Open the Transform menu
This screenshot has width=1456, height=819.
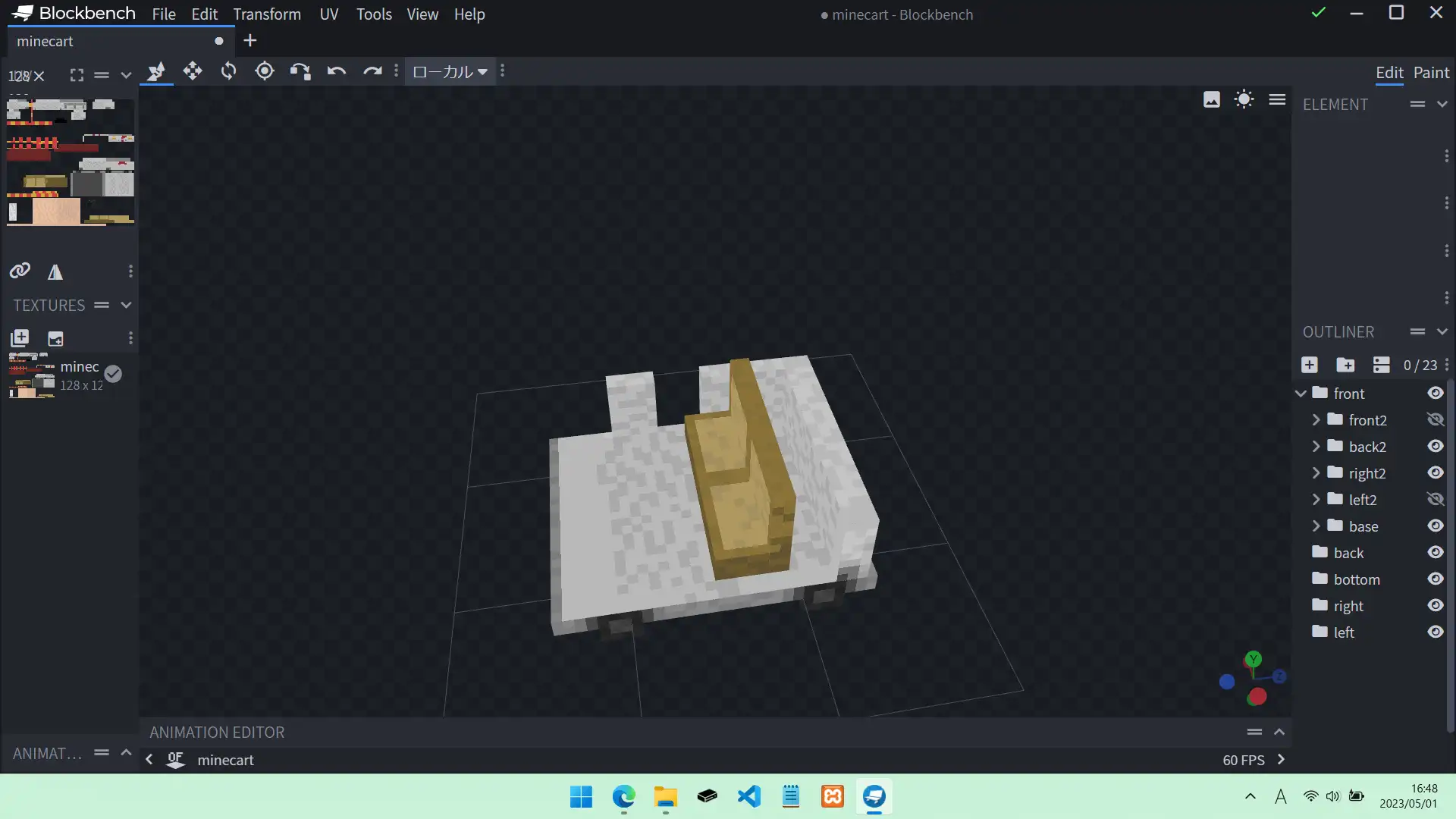click(x=267, y=14)
